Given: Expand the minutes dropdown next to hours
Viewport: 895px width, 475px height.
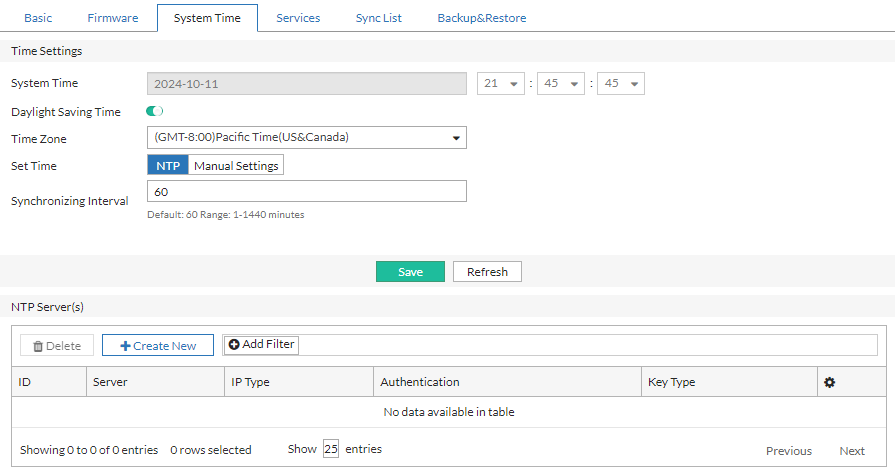Looking at the screenshot, I should (561, 84).
